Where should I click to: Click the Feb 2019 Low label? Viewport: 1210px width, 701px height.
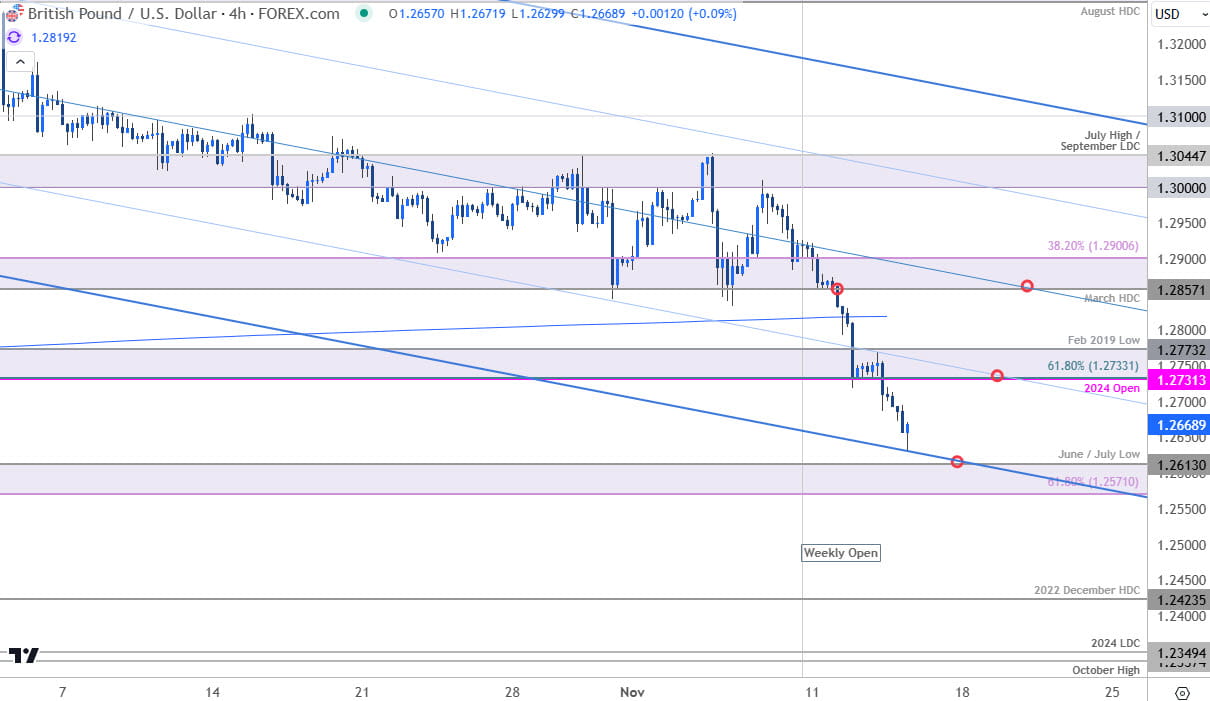[1104, 340]
